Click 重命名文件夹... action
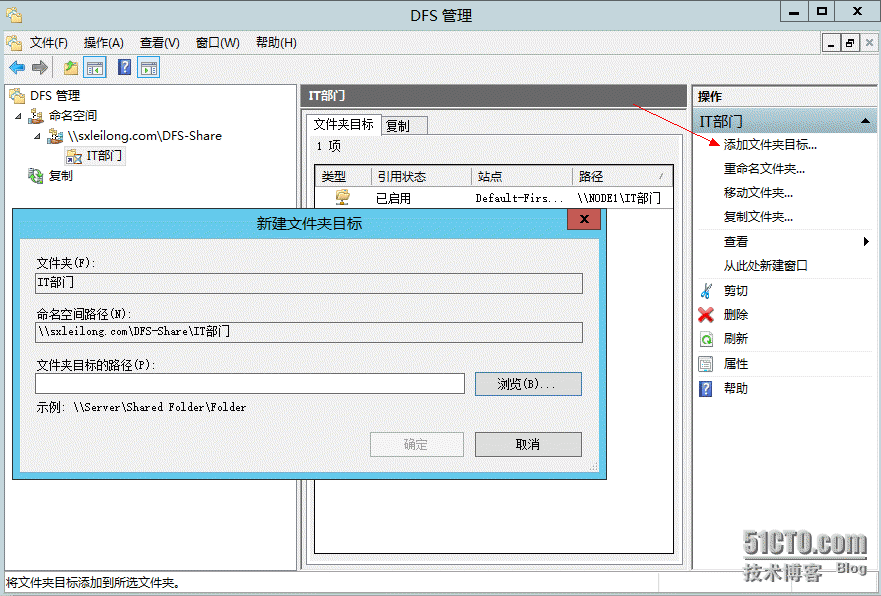881x596 pixels. coord(764,169)
